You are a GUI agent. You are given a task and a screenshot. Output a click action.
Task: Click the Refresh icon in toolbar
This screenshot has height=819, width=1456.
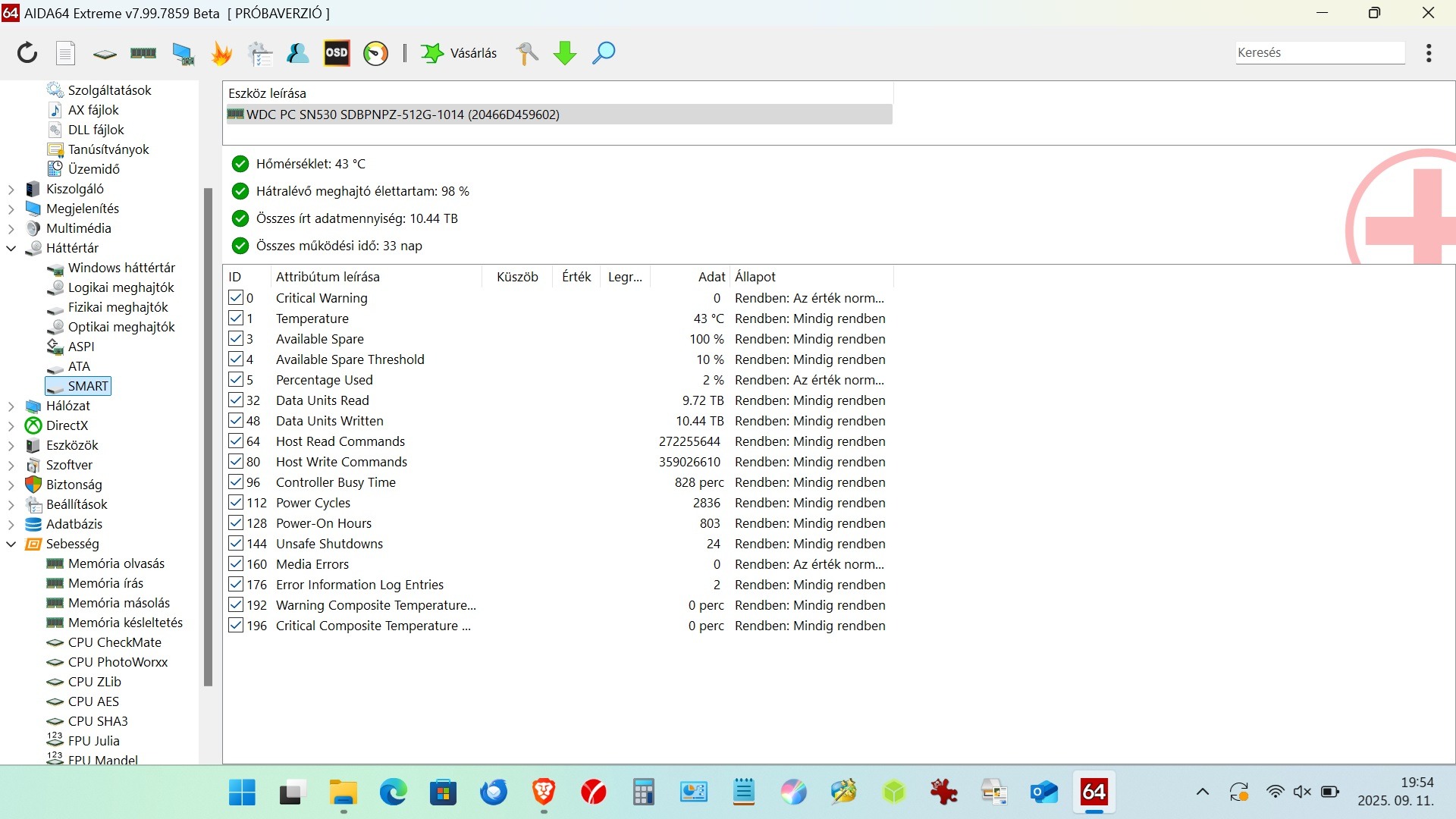tap(27, 53)
